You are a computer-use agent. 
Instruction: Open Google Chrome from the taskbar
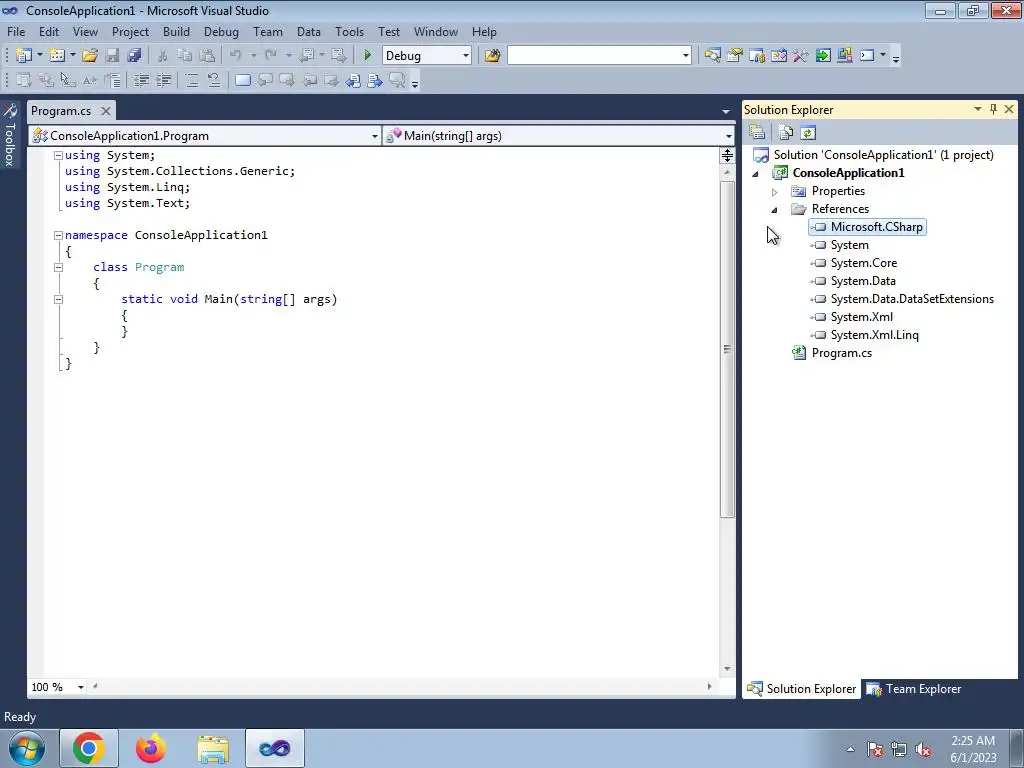click(89, 748)
